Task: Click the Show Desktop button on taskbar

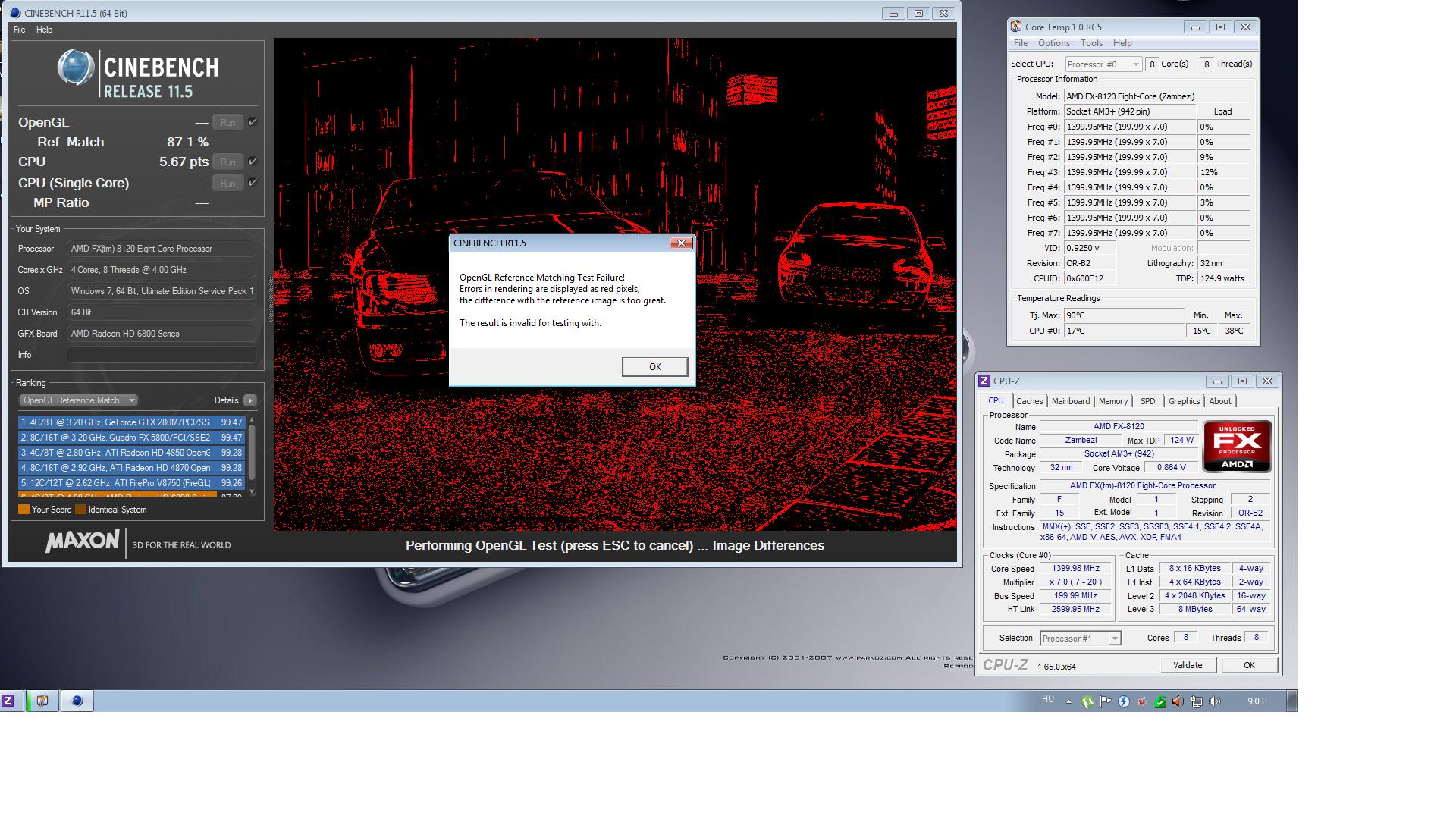Action: [1292, 701]
